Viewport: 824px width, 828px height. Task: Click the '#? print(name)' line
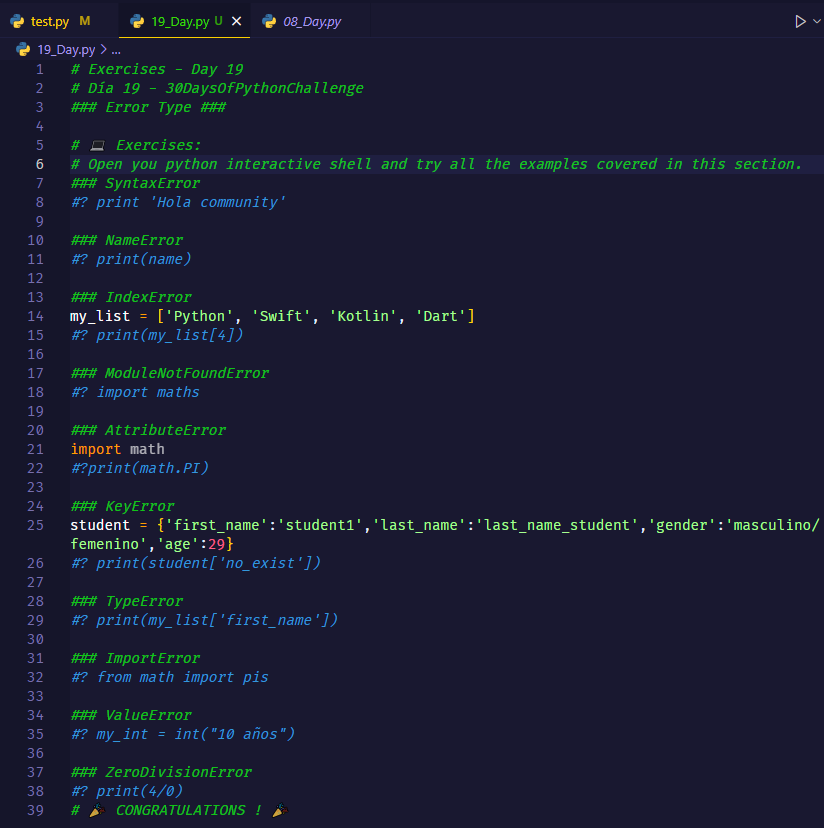pyautogui.click(x=131, y=259)
